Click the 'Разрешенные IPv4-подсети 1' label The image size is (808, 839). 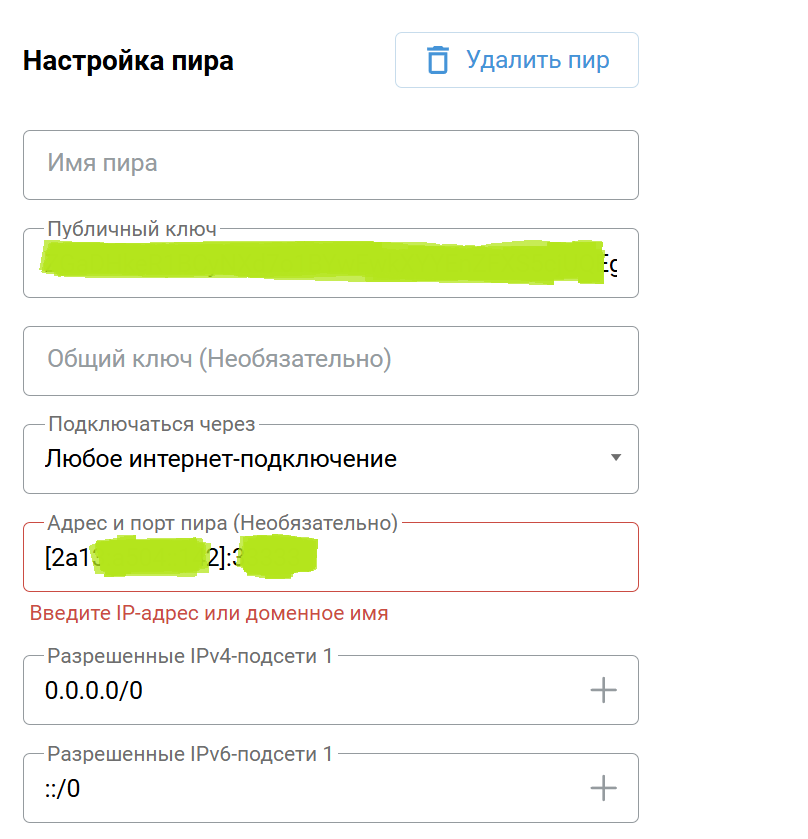point(190,656)
